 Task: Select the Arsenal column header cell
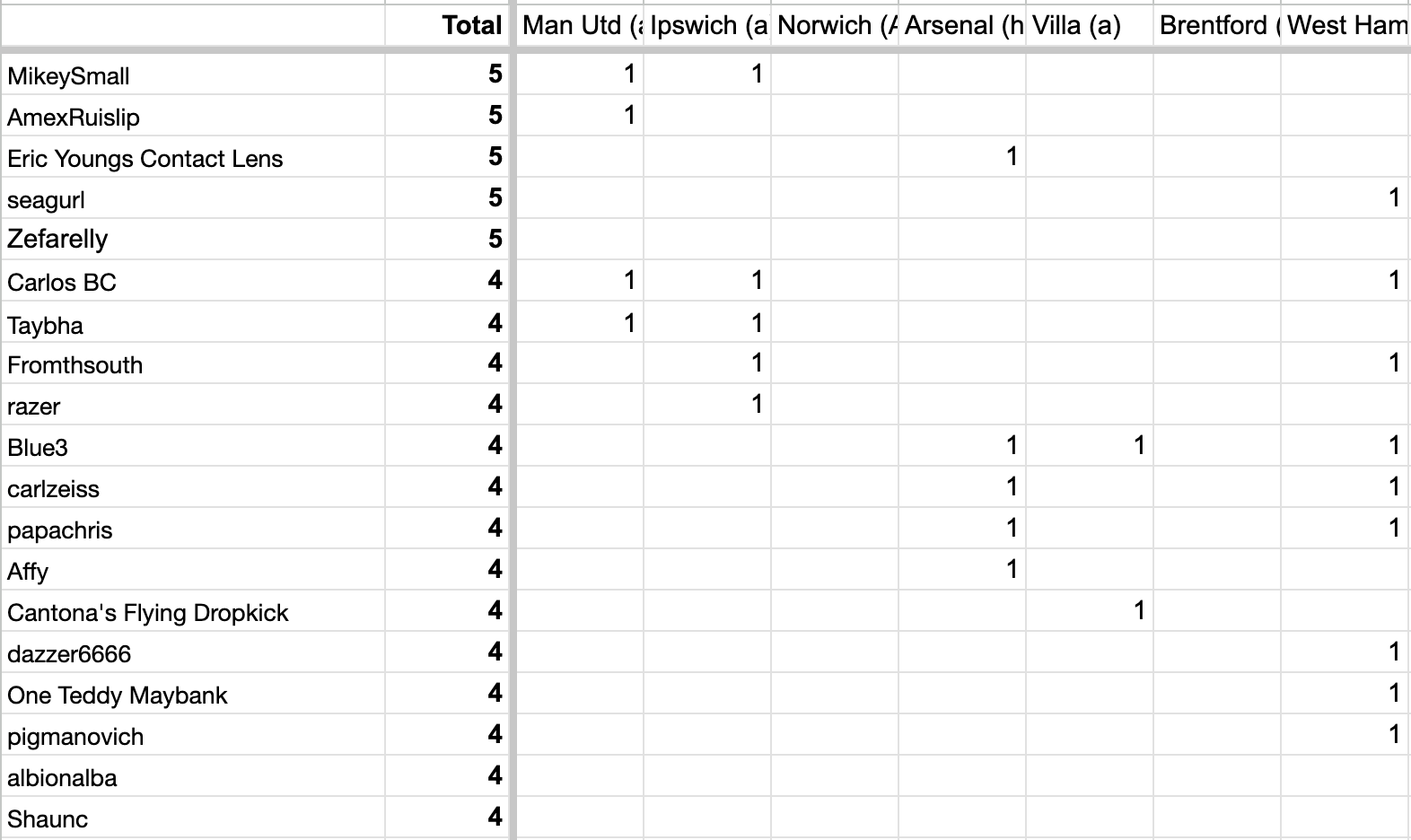coord(961,25)
